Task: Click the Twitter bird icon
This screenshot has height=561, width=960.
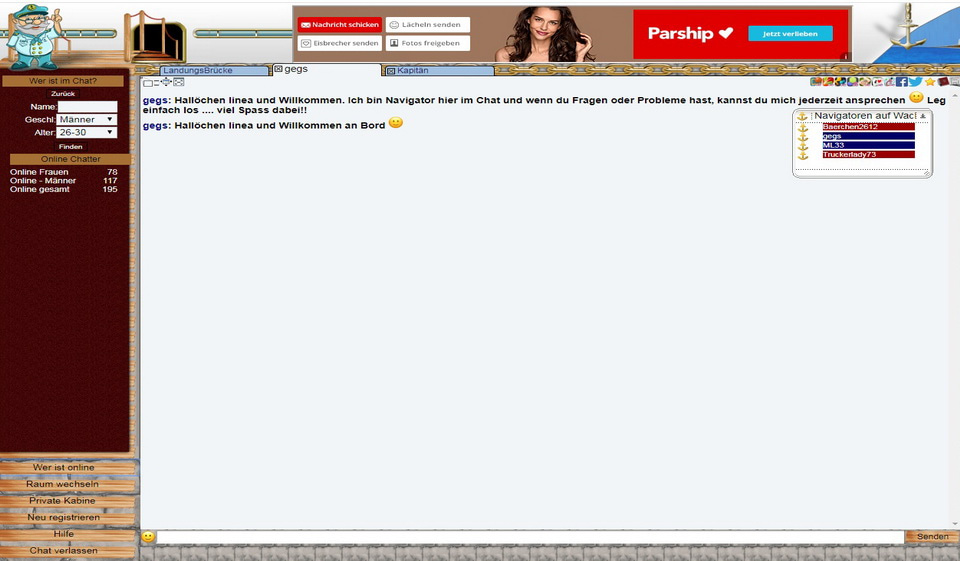Action: pos(916,82)
